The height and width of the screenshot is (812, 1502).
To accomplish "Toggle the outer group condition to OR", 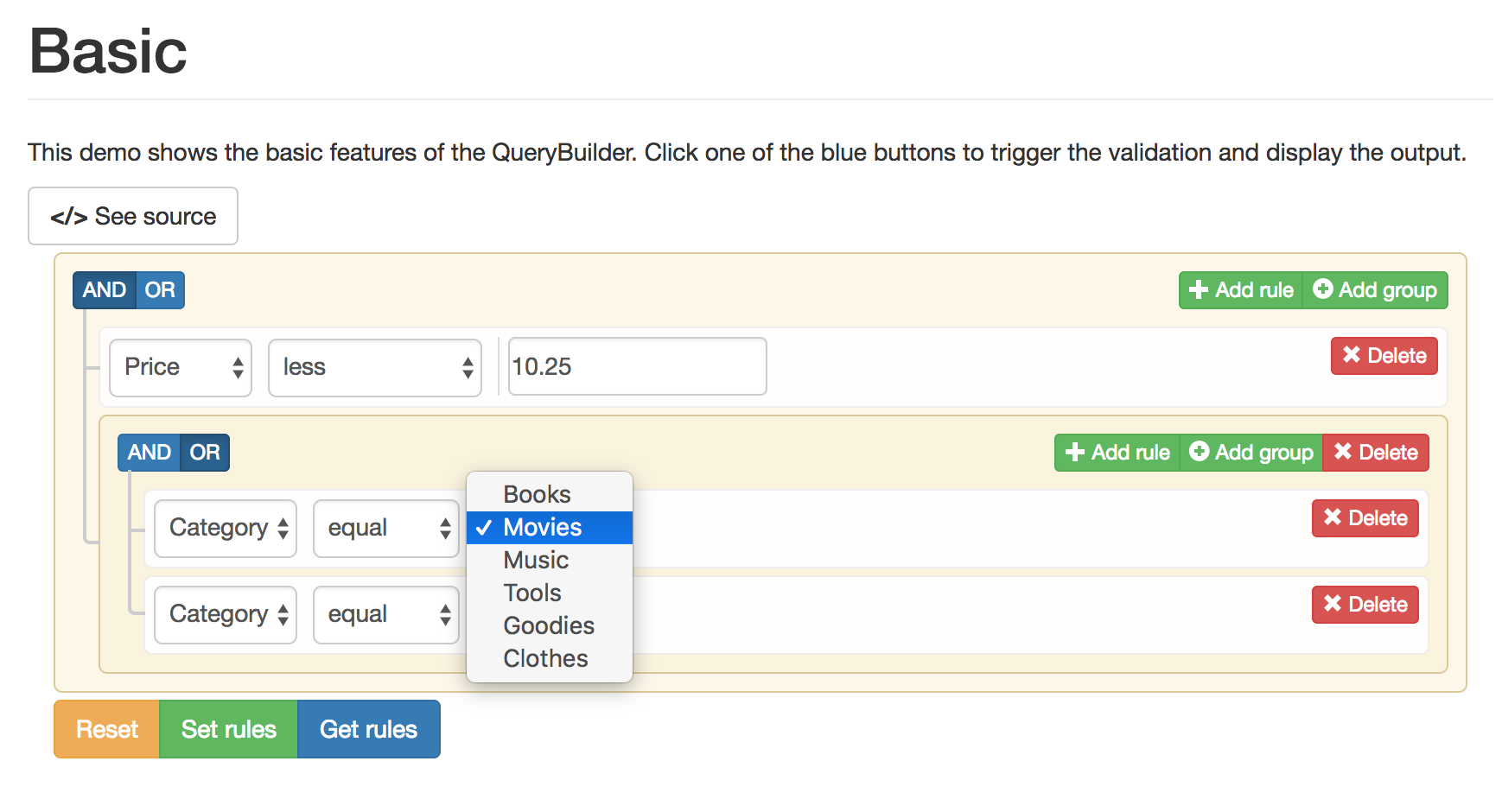I will tap(160, 290).
